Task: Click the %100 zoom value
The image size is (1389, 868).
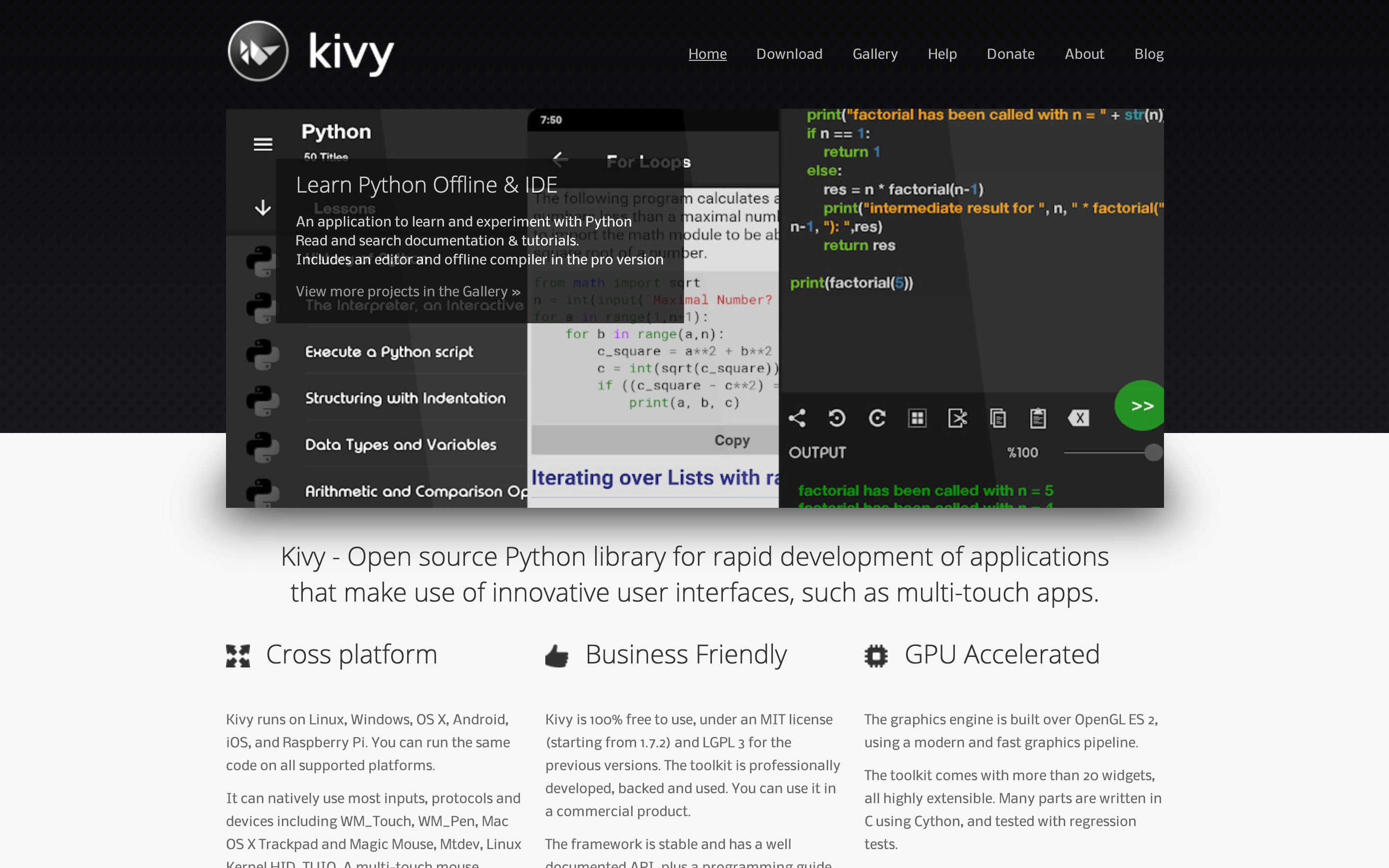Action: tap(1022, 453)
